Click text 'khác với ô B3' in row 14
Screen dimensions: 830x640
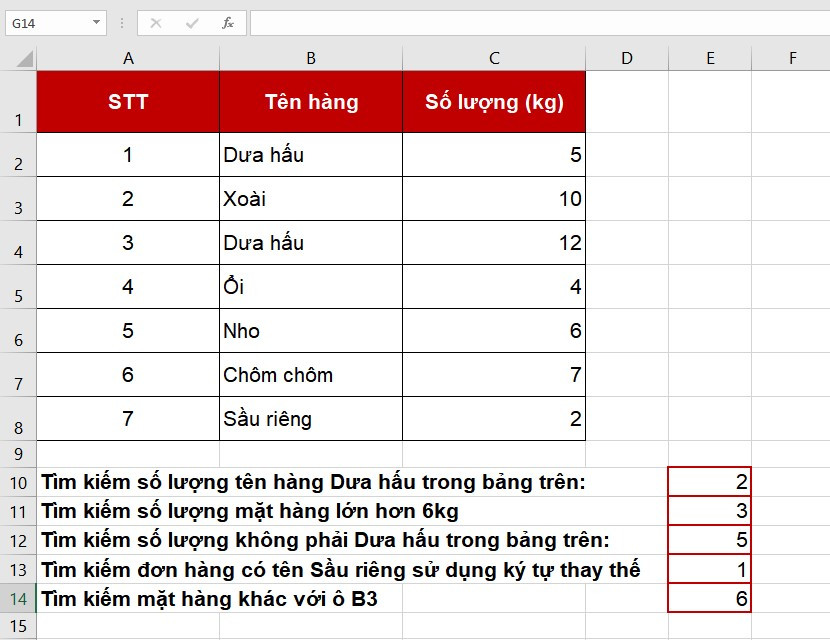click(308, 599)
